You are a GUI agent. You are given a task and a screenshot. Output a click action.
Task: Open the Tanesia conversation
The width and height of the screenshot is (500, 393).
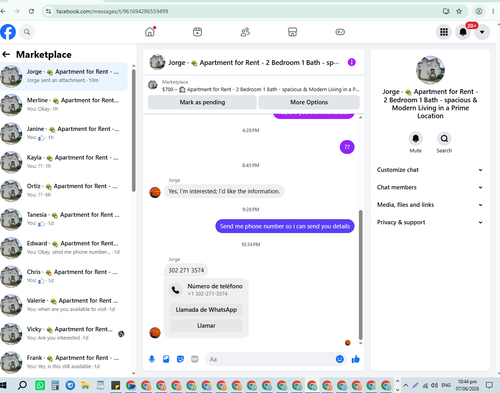click(64, 219)
